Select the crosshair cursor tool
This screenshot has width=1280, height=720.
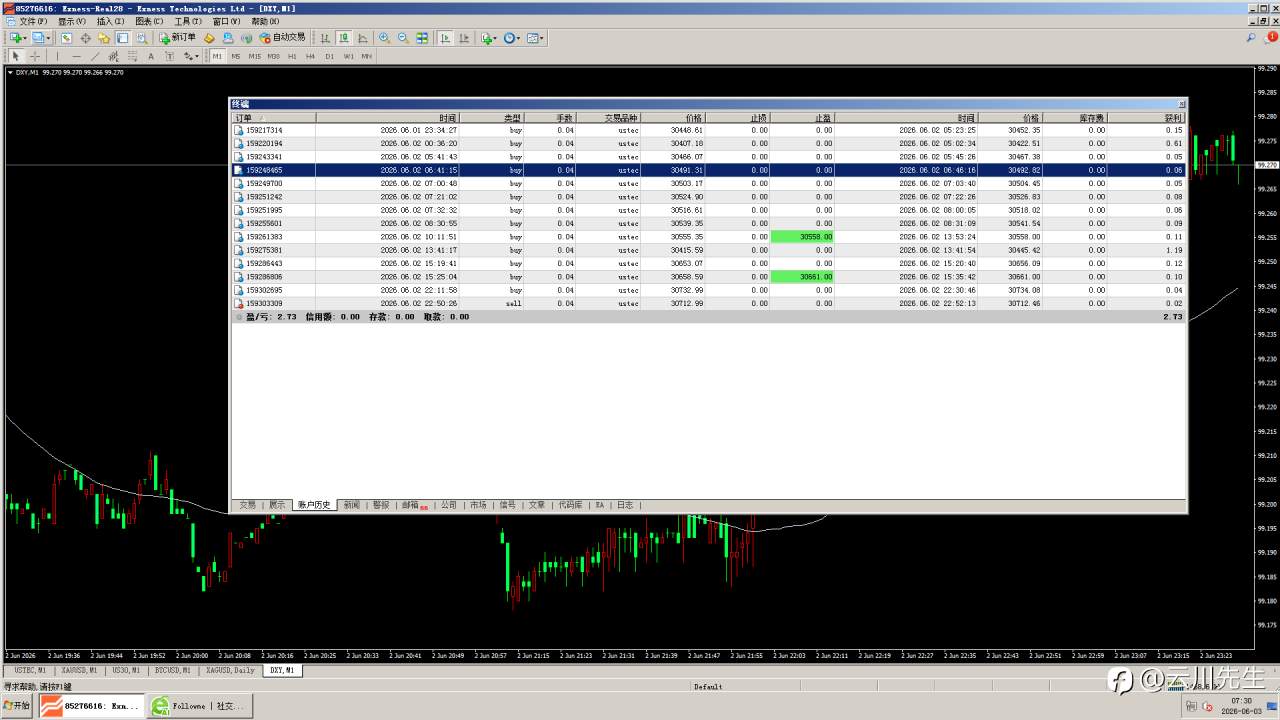(x=35, y=56)
